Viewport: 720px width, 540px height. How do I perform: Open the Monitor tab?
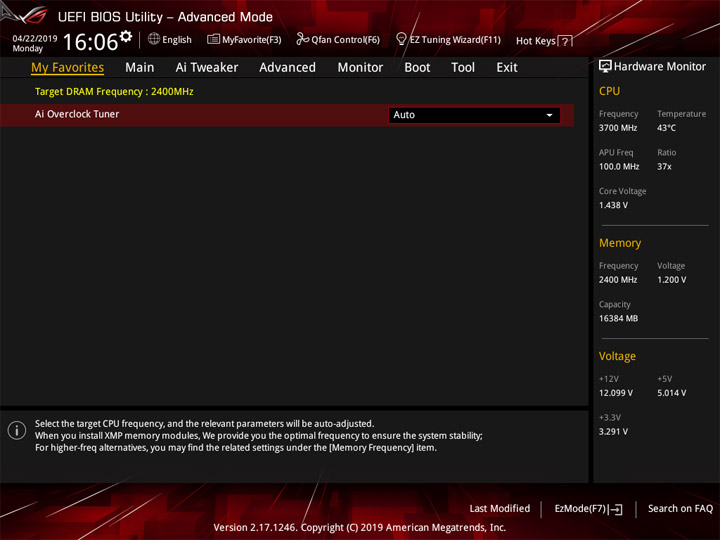point(360,68)
